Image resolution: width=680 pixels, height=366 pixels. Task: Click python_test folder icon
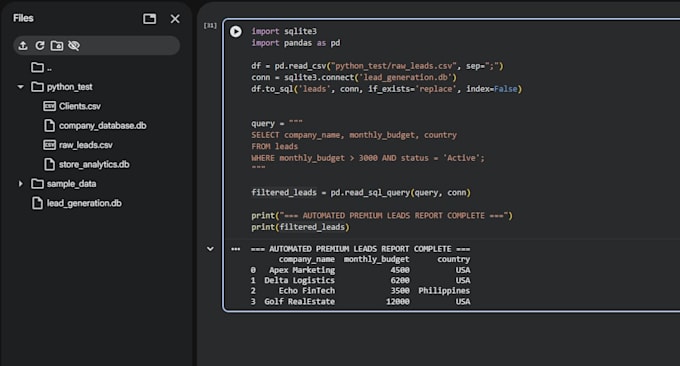37,87
